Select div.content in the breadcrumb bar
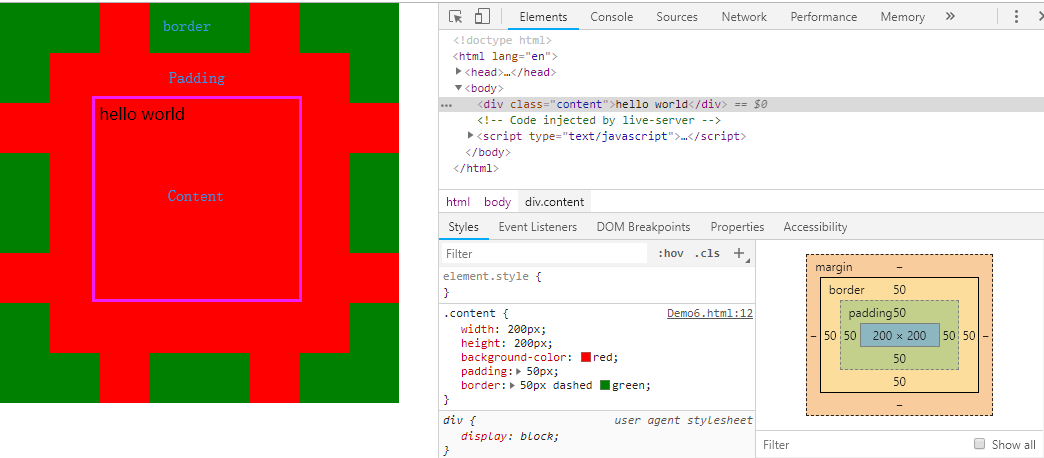Screen dimensions: 1044x458 click(555, 202)
